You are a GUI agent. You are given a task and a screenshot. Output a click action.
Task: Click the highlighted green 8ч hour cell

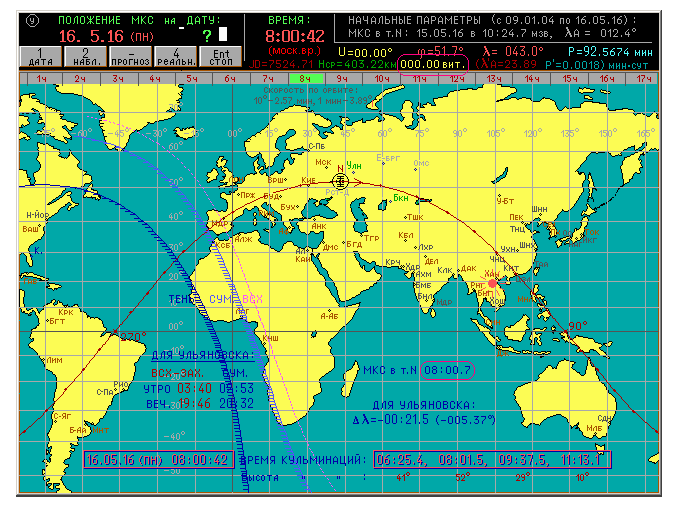[x=306, y=78]
